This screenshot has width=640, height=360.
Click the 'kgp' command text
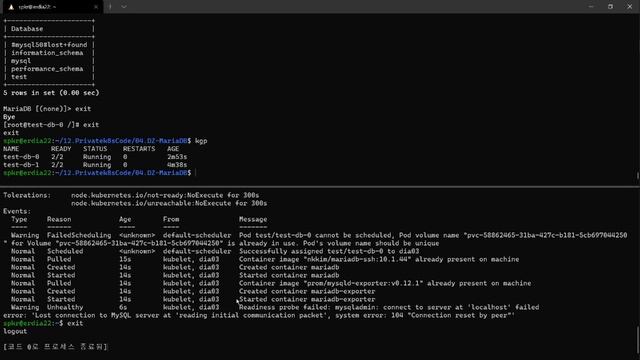(201, 141)
